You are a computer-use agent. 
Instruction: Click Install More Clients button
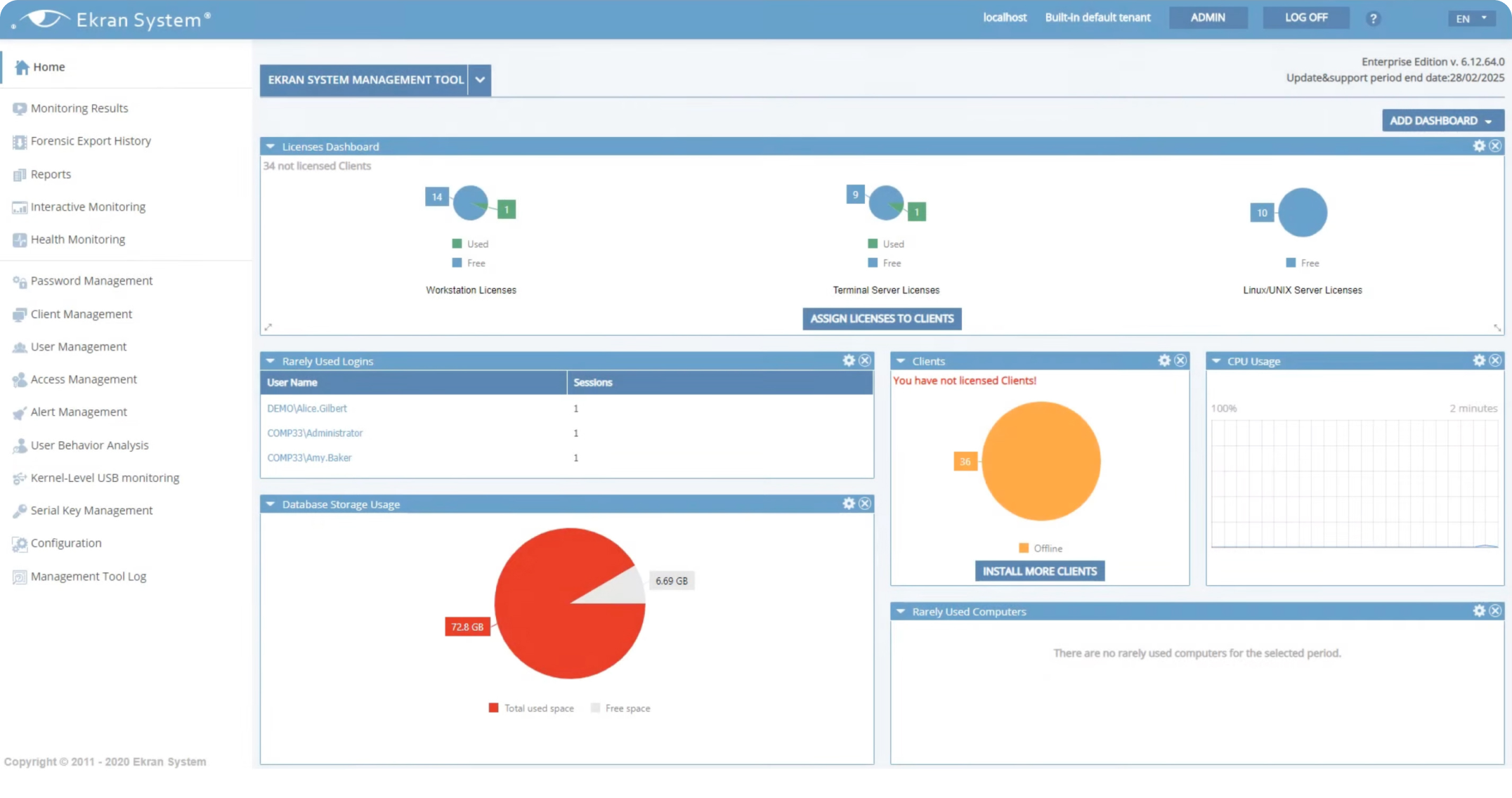pyautogui.click(x=1040, y=571)
